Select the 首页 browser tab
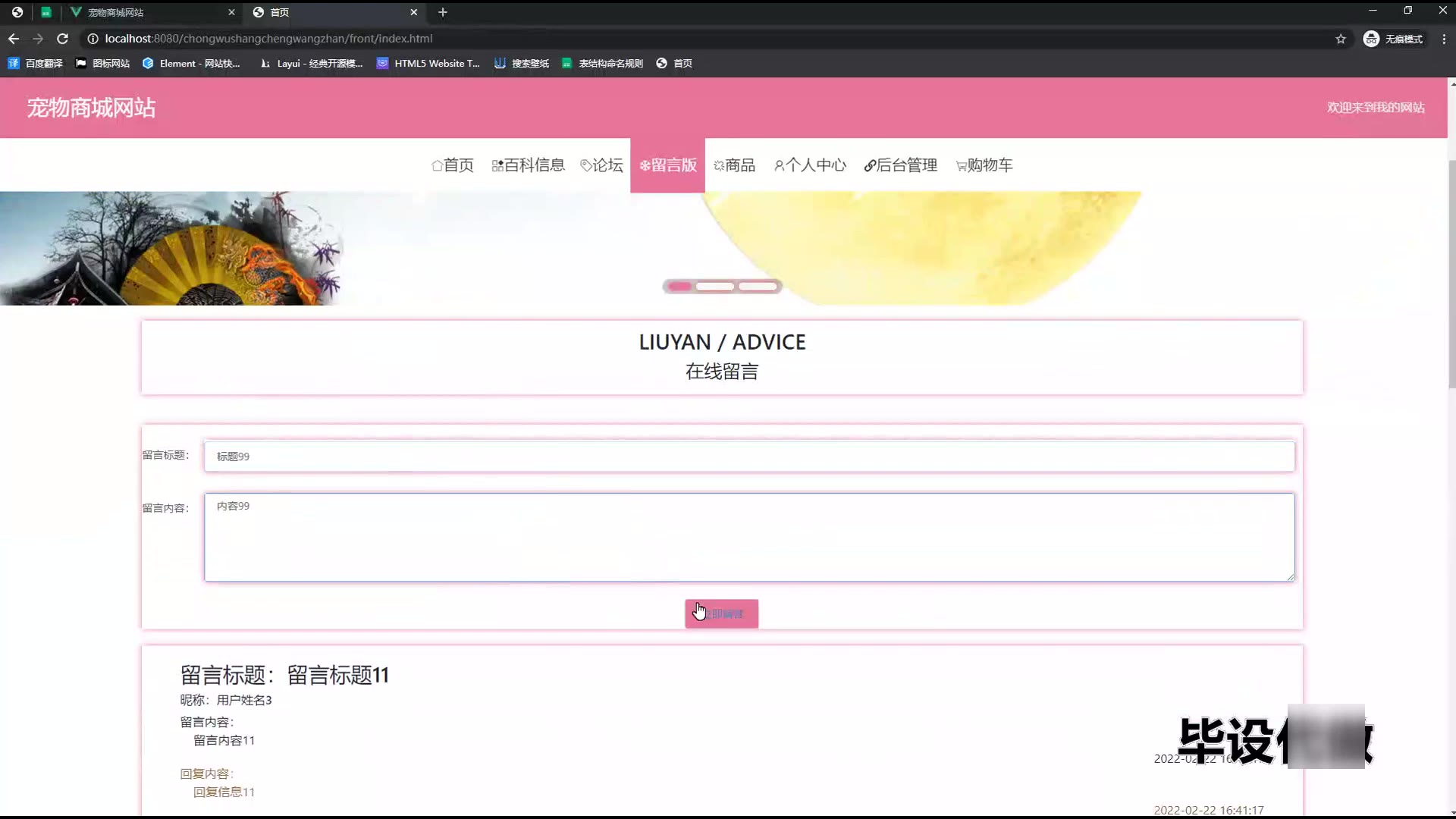Image resolution: width=1456 pixels, height=819 pixels. point(335,12)
